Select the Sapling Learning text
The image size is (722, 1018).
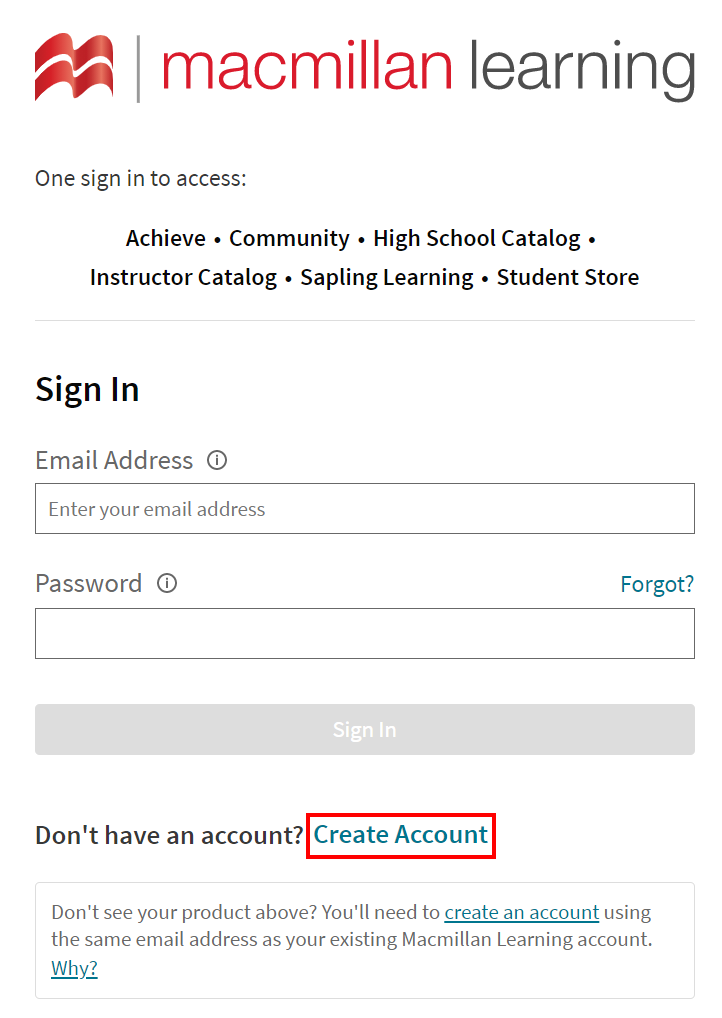387,278
